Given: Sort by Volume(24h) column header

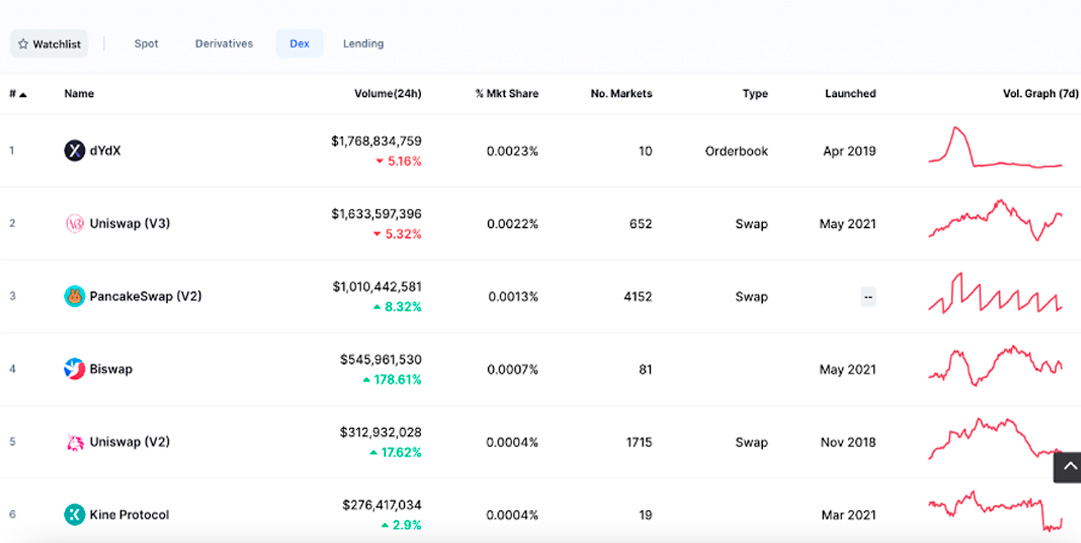Looking at the screenshot, I should 387,94.
